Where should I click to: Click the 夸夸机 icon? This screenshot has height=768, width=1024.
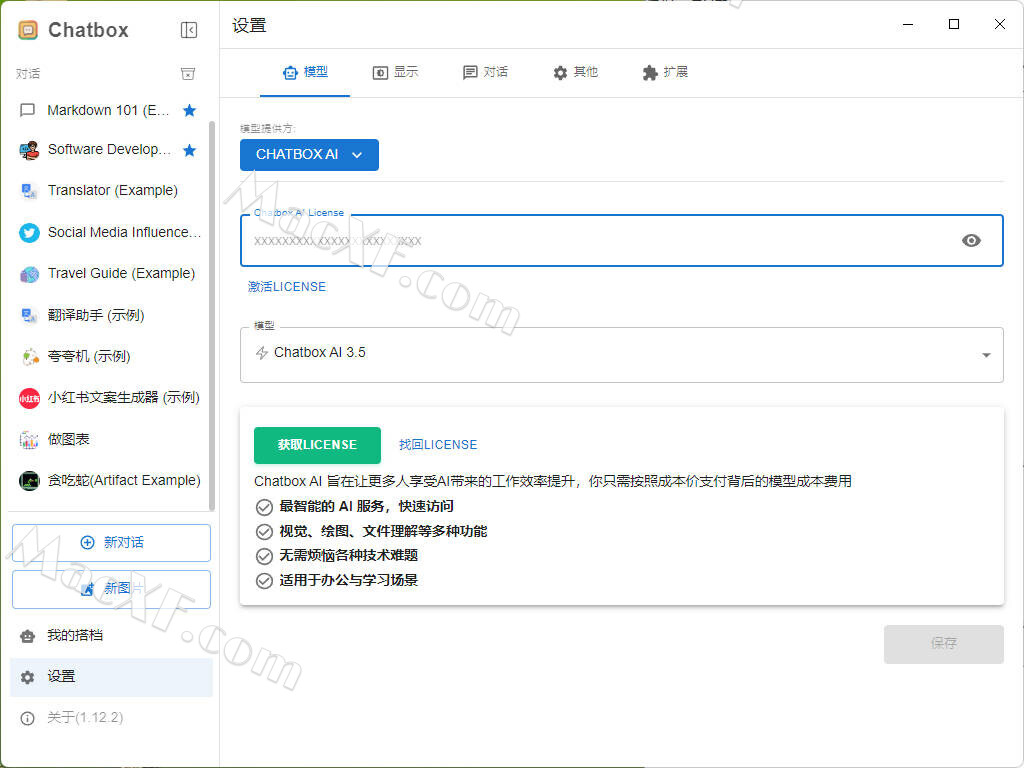tap(29, 357)
